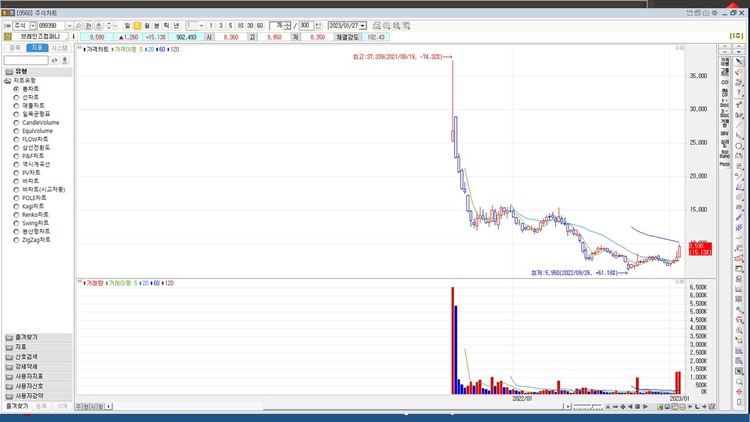Click the print chart icon in toolbar
Screen dimensions: 750x422
[376, 26]
